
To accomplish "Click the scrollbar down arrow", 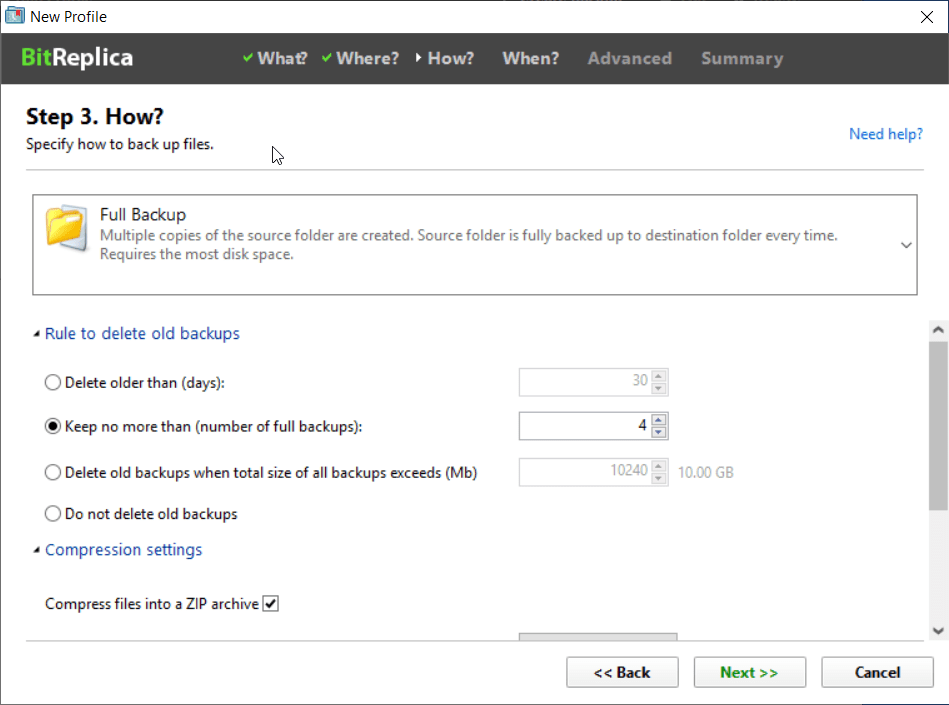I will tap(939, 631).
